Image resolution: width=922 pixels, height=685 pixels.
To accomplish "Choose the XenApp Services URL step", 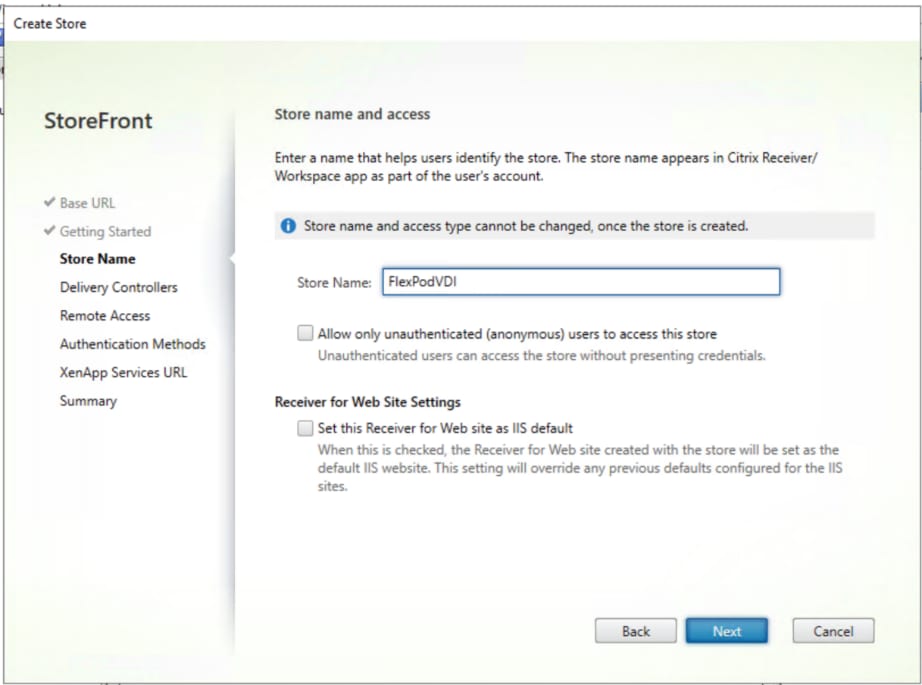I will pos(123,372).
